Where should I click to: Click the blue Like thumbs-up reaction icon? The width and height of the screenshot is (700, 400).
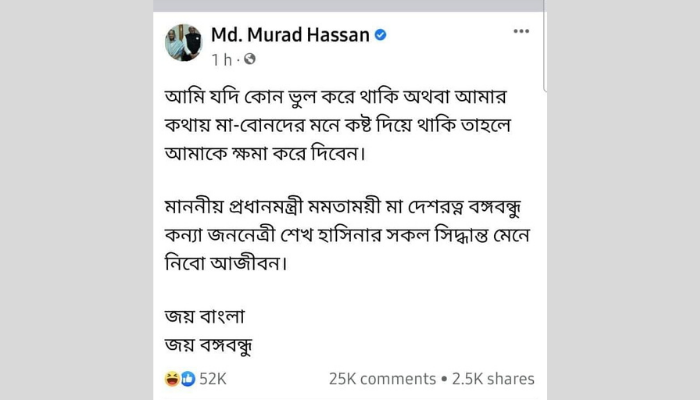[187, 379]
